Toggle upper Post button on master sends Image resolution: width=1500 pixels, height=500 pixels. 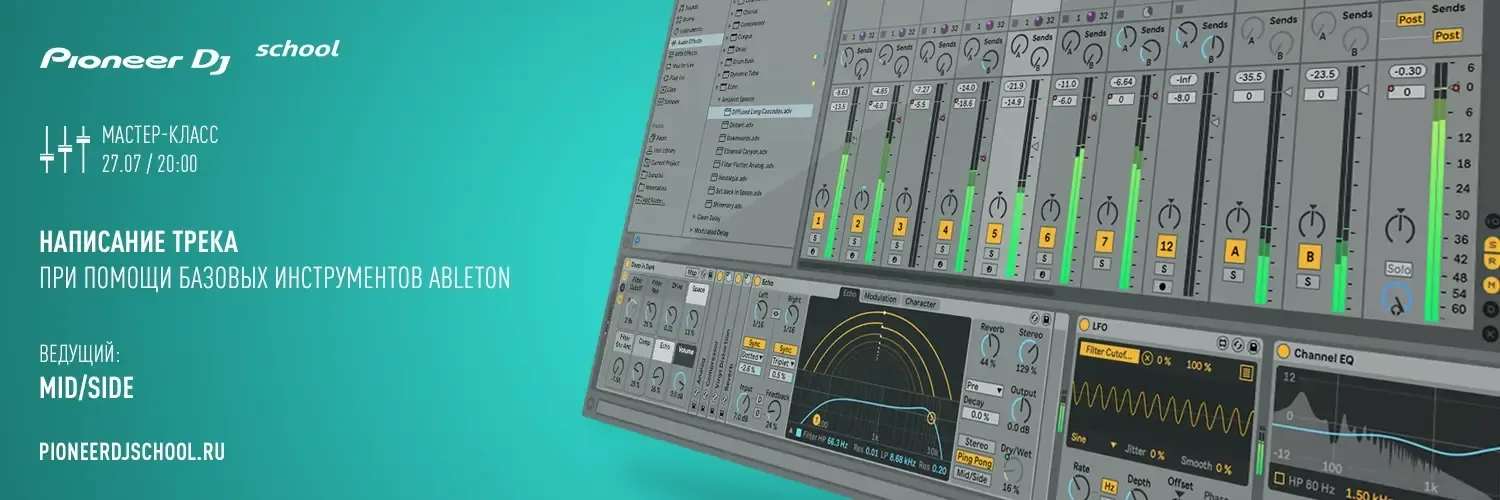click(x=1412, y=20)
